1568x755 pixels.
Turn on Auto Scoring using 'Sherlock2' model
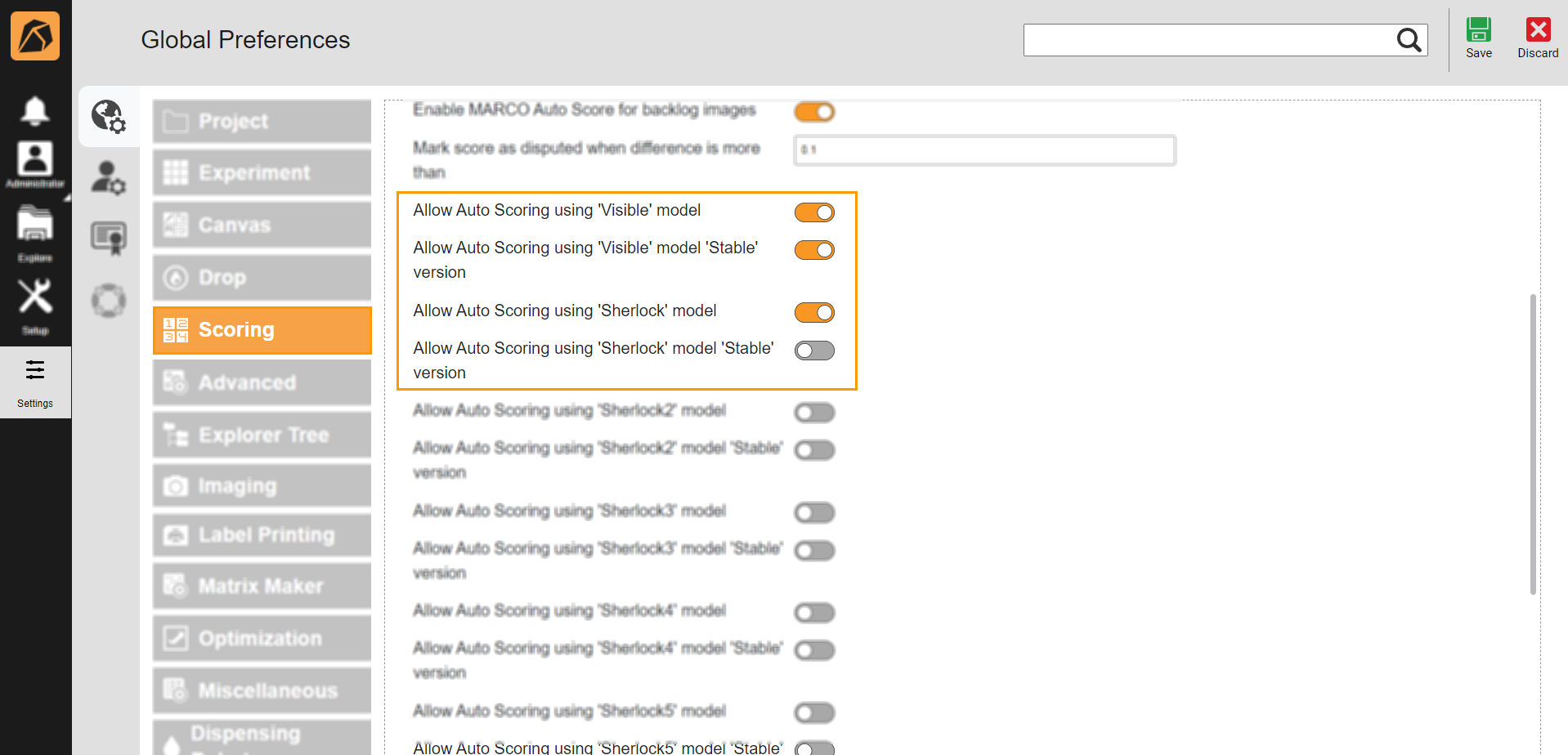(814, 412)
